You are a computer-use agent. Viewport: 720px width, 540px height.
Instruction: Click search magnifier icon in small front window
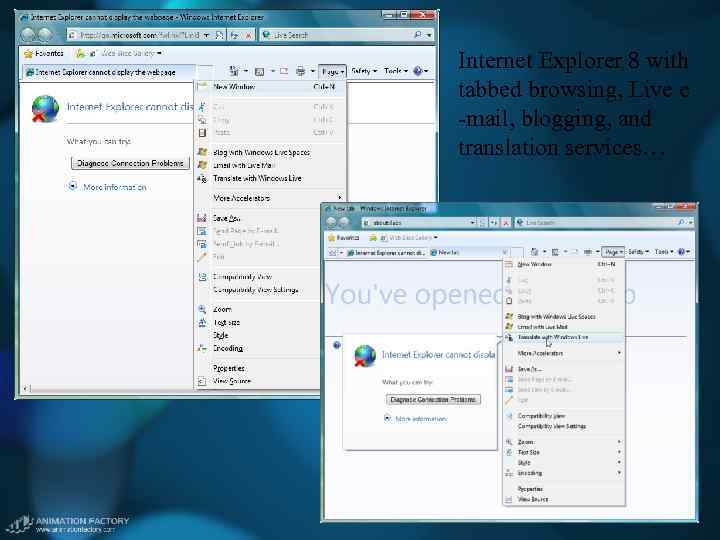(x=681, y=223)
